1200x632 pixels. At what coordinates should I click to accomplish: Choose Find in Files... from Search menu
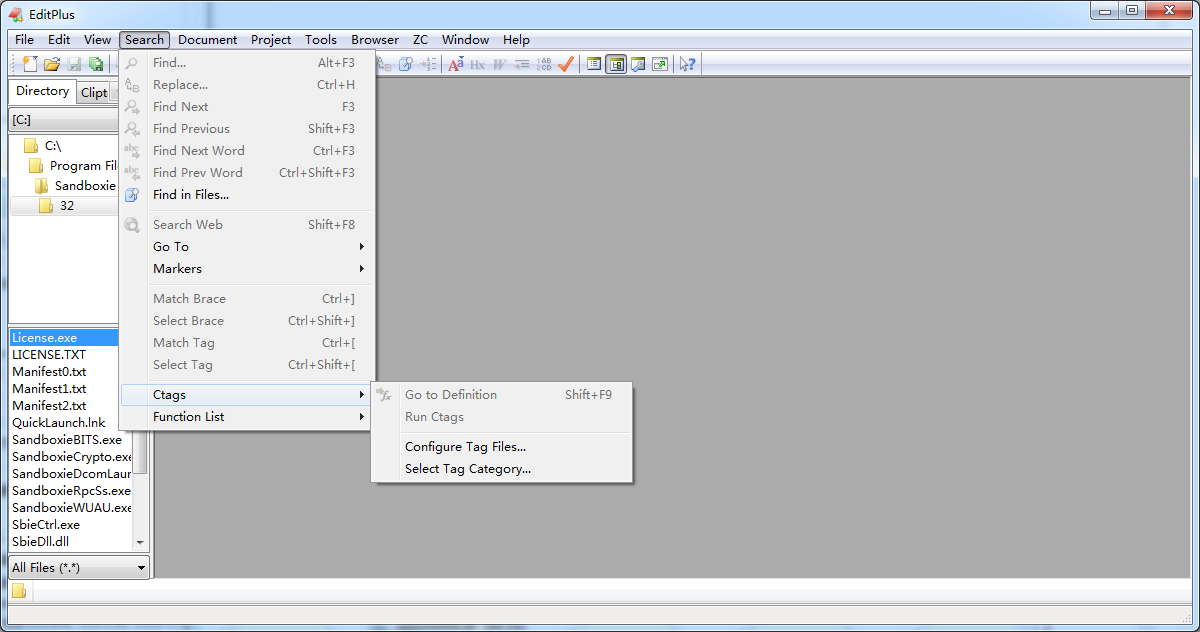(x=247, y=195)
